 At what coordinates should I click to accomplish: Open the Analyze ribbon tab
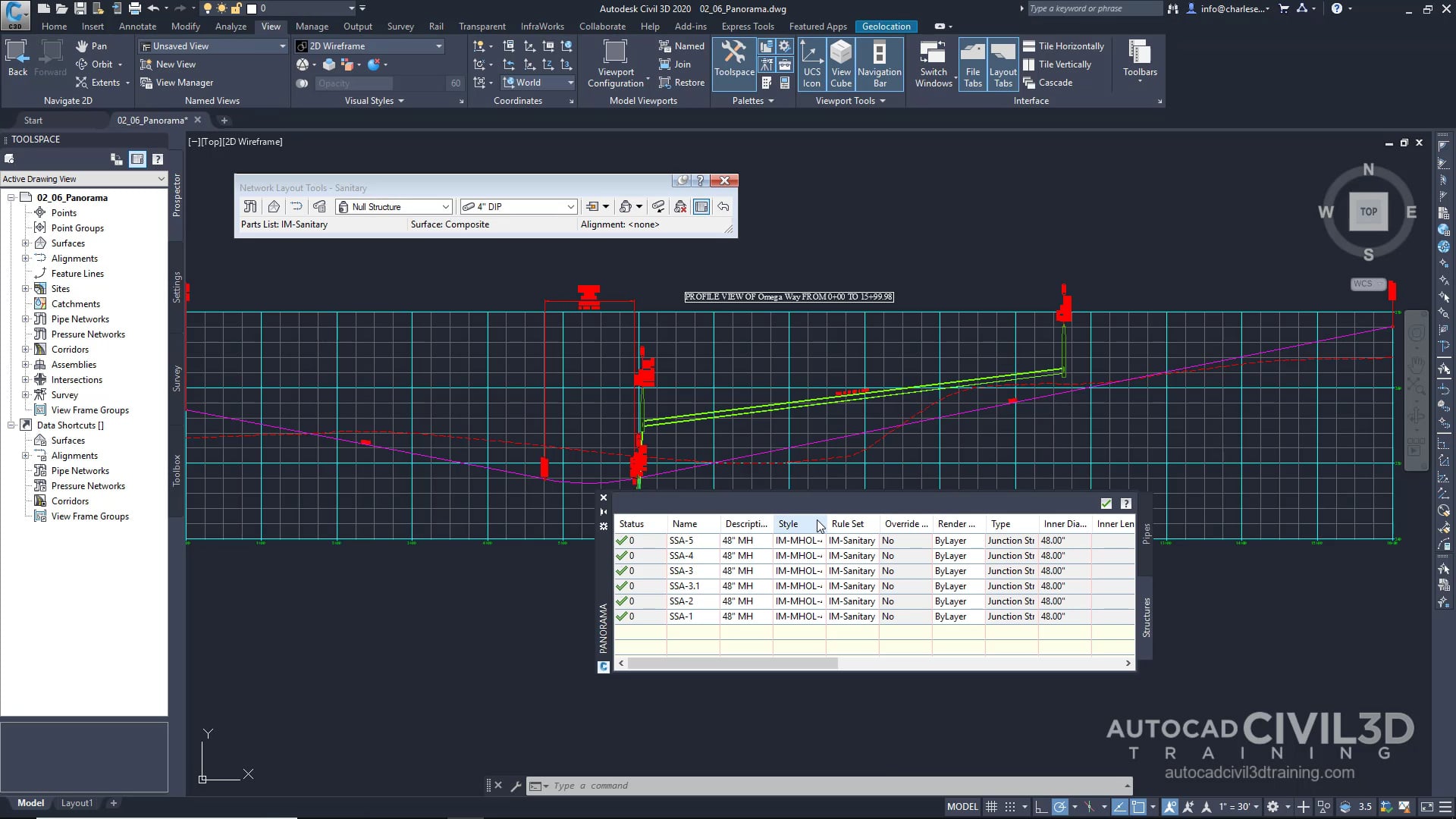(x=231, y=27)
